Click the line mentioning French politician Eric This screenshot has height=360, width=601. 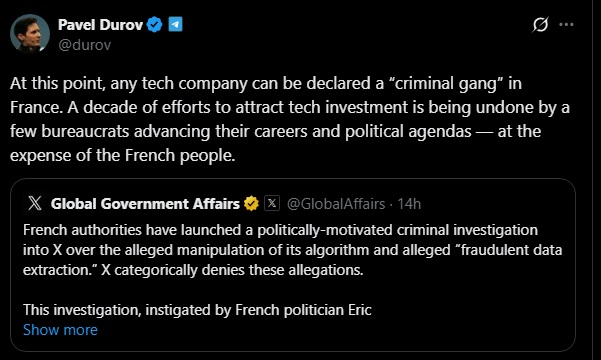(x=197, y=310)
